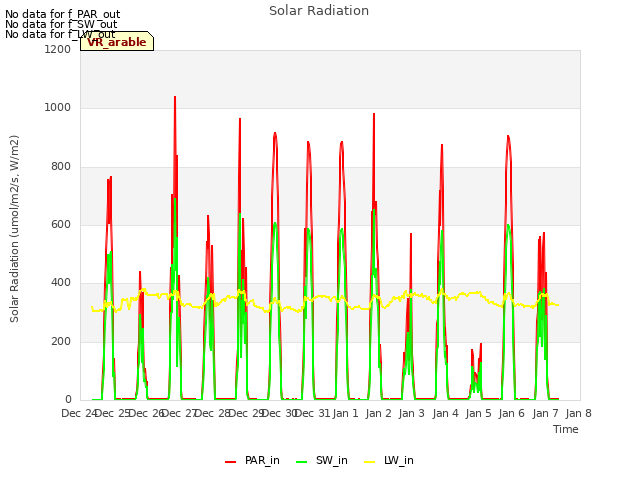Click the Jan 8 x-axis tick label
The image size is (640, 480).
(578, 413)
